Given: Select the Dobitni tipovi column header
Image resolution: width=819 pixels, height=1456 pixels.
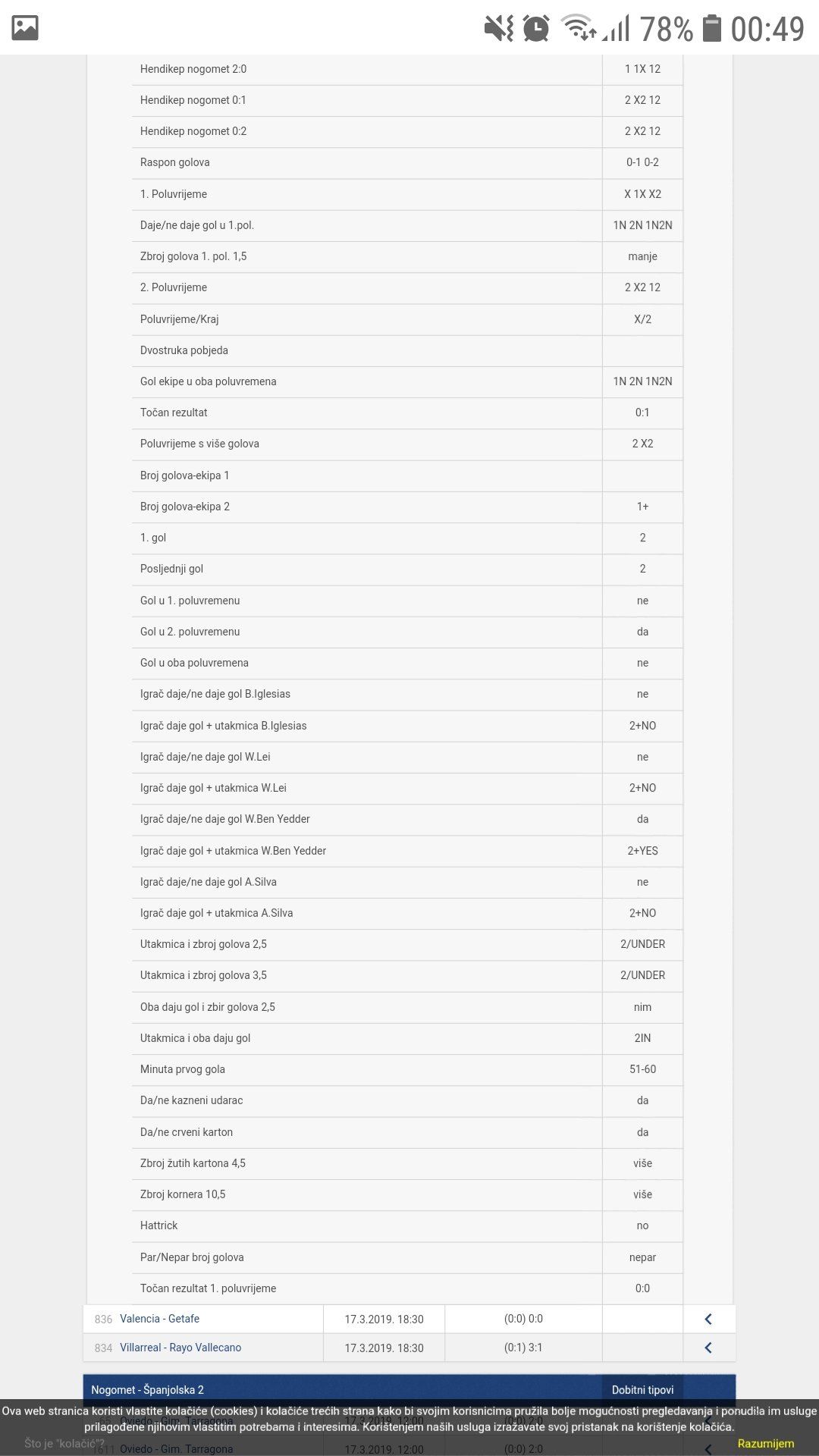Looking at the screenshot, I should [x=642, y=1389].
